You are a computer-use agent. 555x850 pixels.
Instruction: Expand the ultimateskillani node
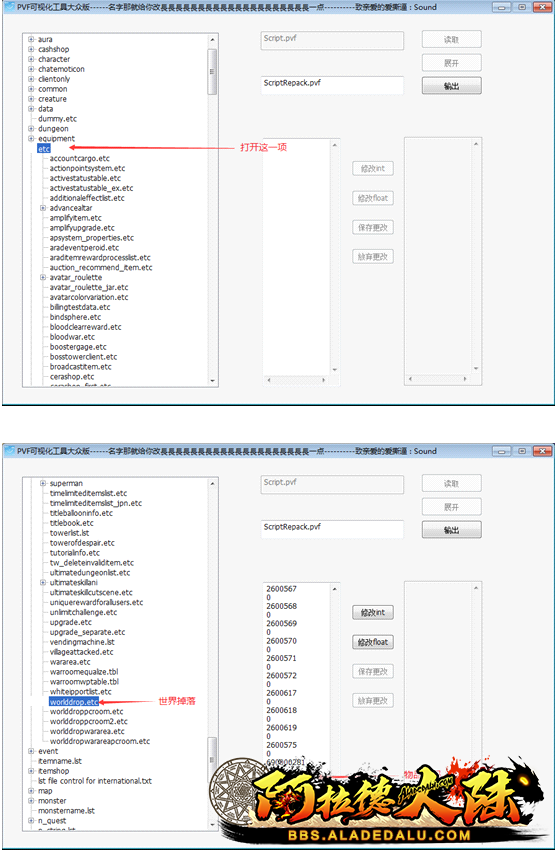click(43, 582)
